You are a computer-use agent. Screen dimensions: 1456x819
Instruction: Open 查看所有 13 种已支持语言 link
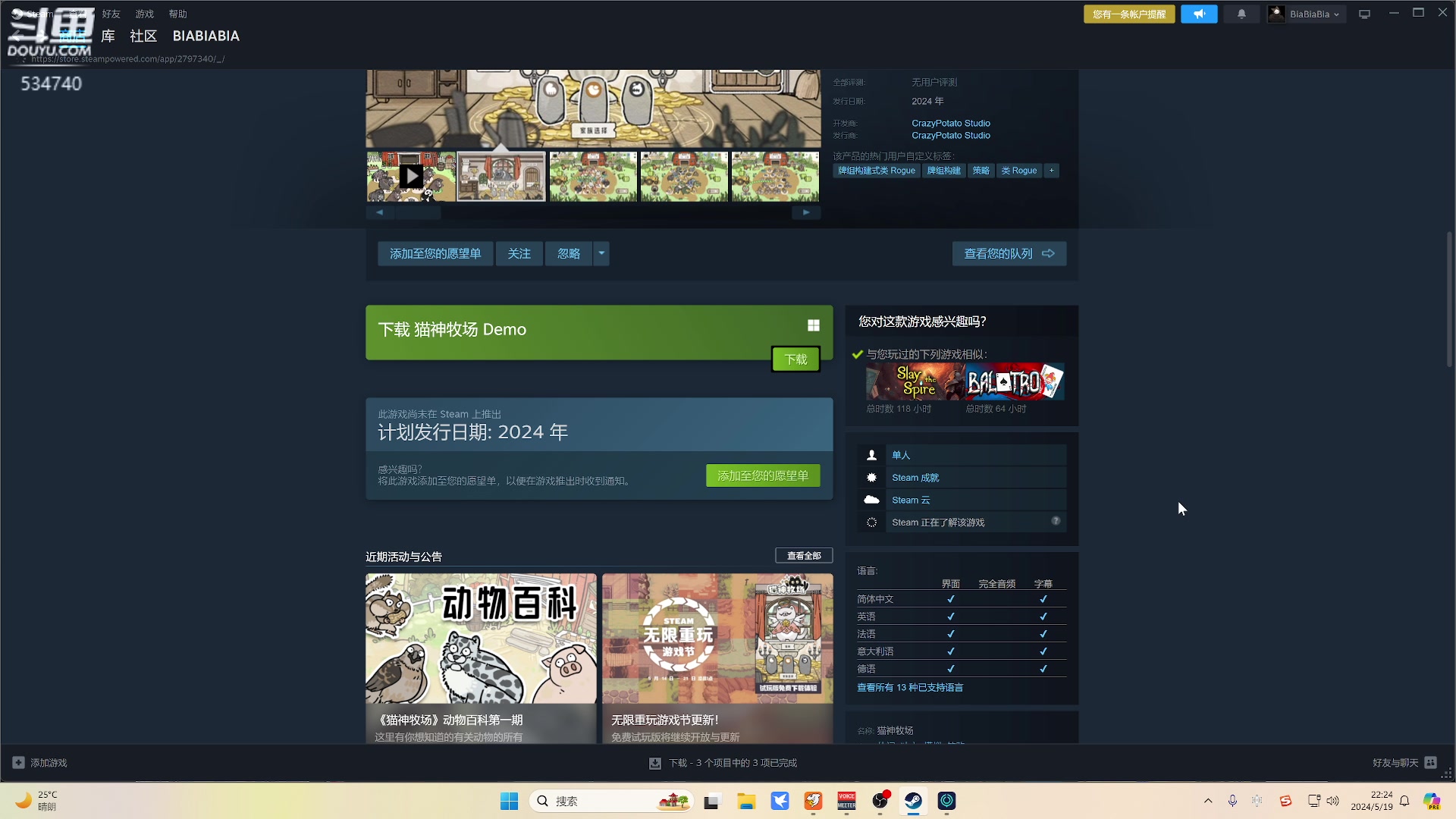(910, 688)
